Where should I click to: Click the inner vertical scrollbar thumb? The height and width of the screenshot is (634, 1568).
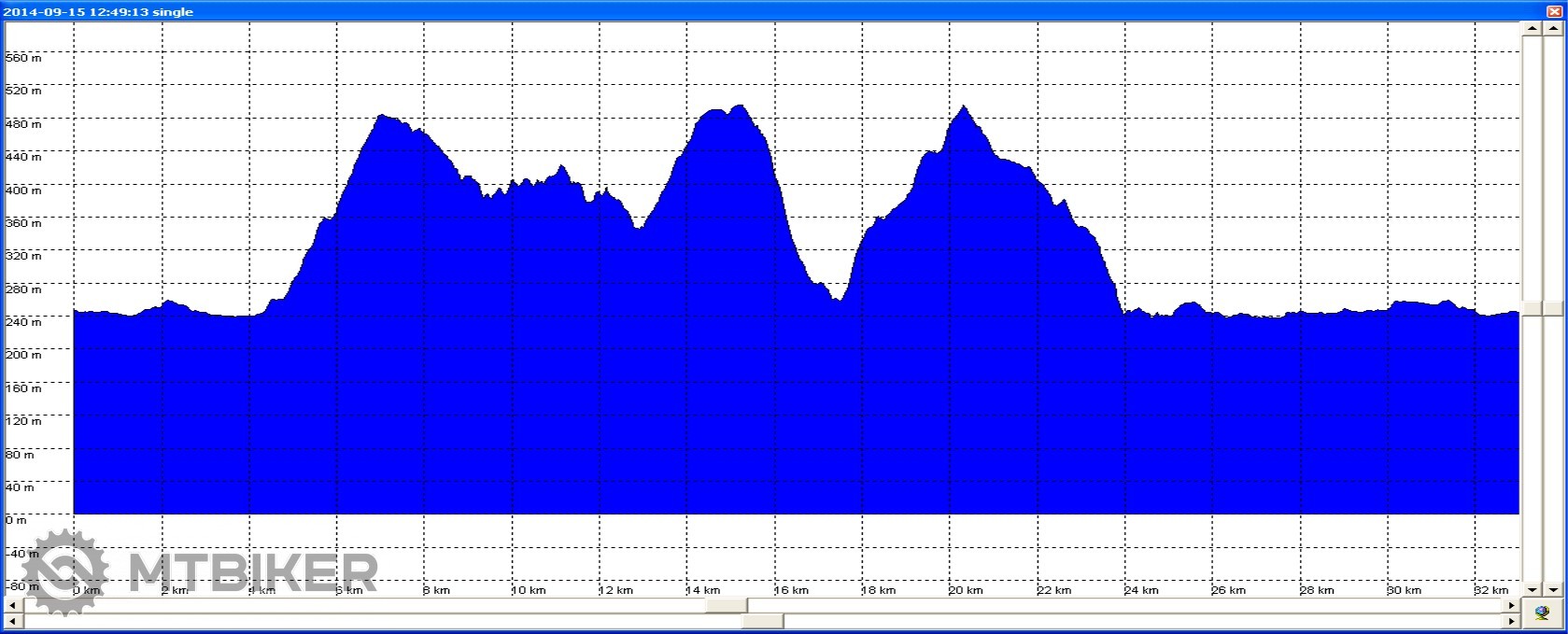tap(1532, 309)
